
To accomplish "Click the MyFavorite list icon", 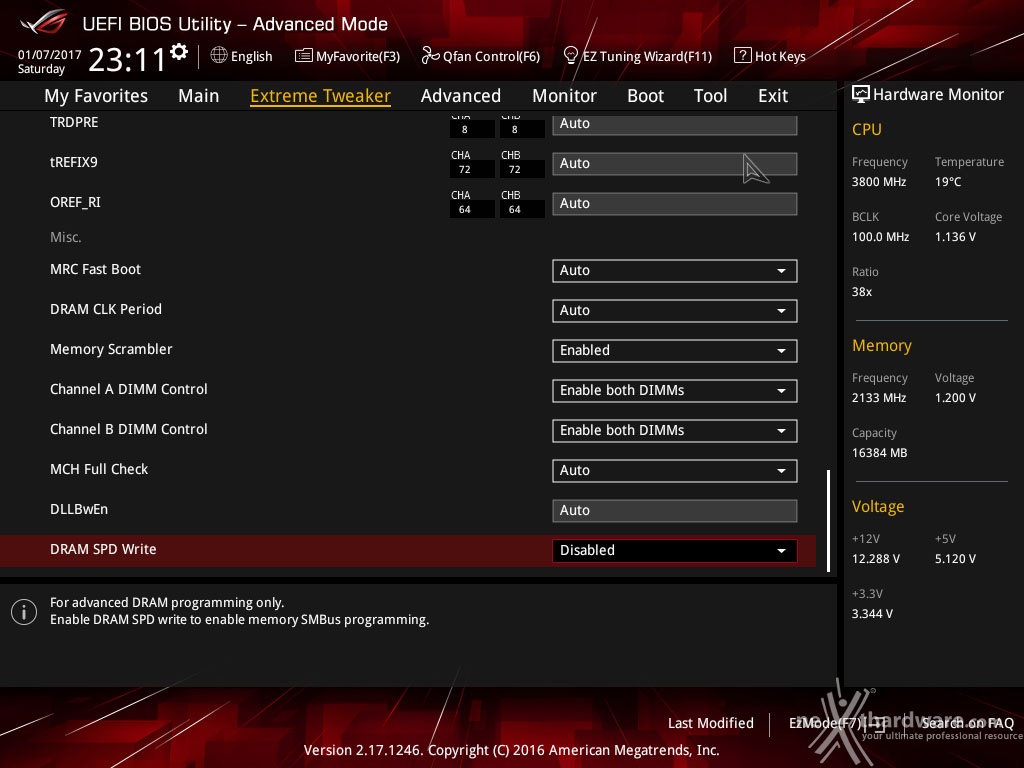I will (x=304, y=56).
